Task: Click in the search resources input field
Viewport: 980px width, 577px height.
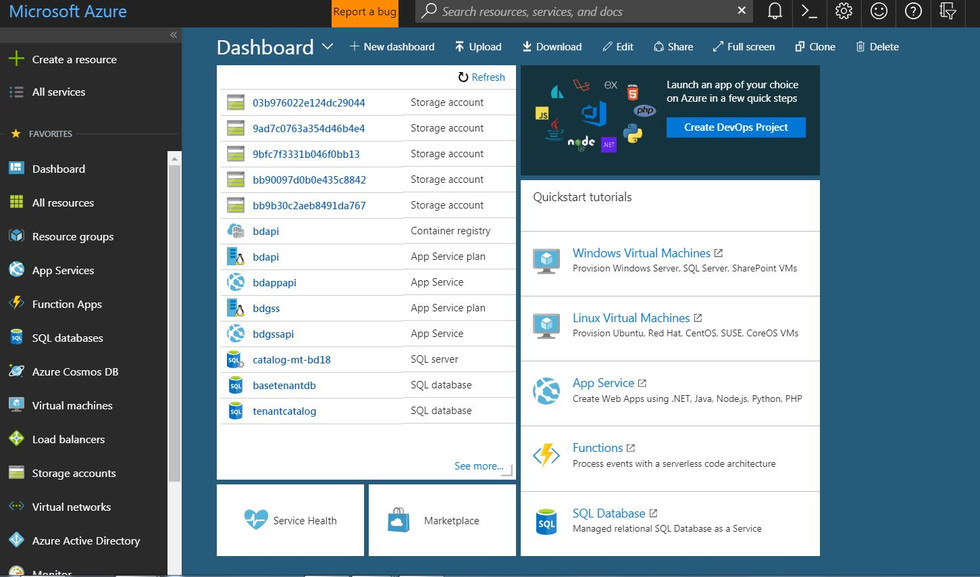Action: coord(580,12)
